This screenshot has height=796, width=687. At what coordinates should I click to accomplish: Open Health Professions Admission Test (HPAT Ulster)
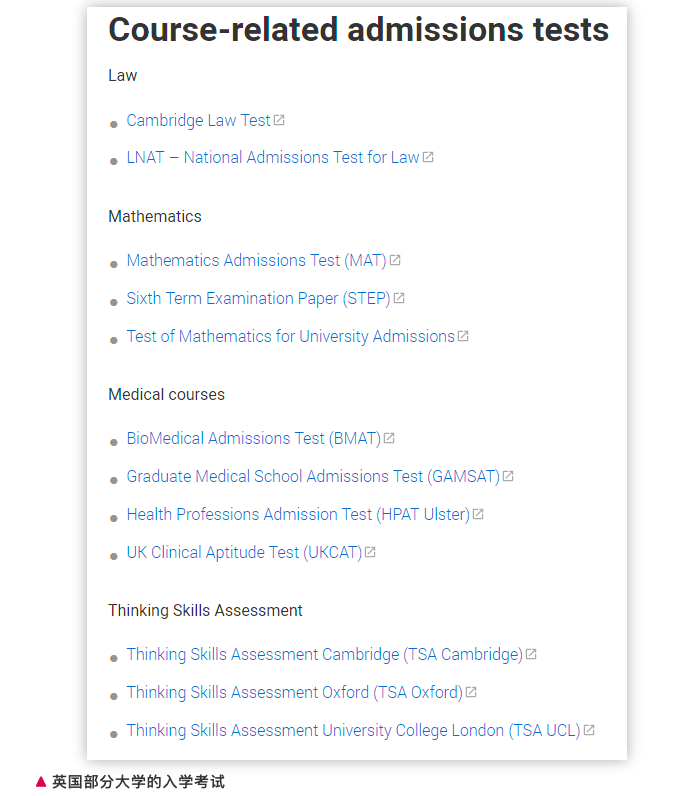tap(297, 515)
